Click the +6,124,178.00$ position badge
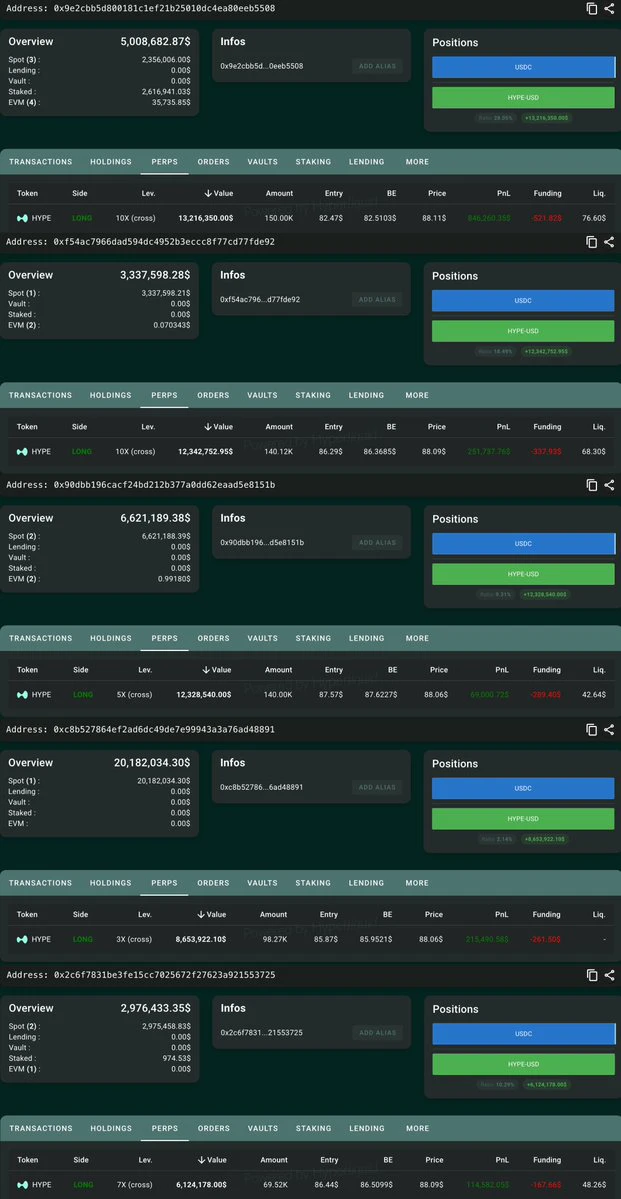The image size is (621, 1199). 546,1084
